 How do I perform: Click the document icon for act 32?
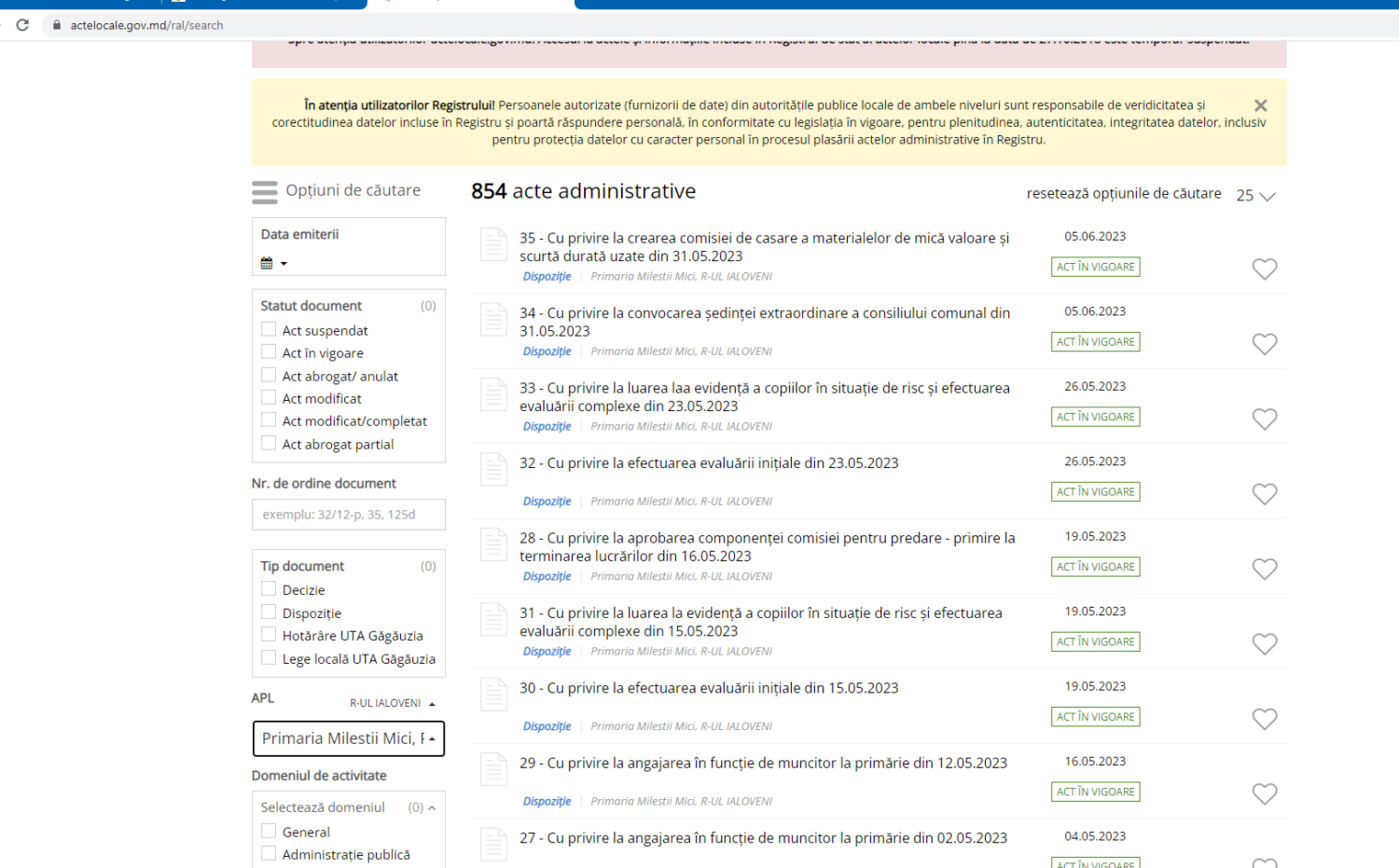pyautogui.click(x=493, y=469)
